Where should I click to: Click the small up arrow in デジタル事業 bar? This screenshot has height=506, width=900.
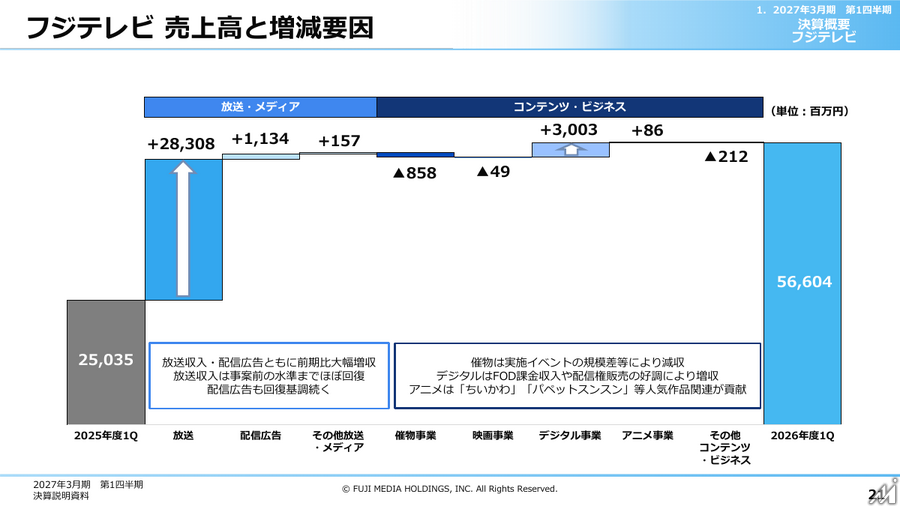[571, 150]
